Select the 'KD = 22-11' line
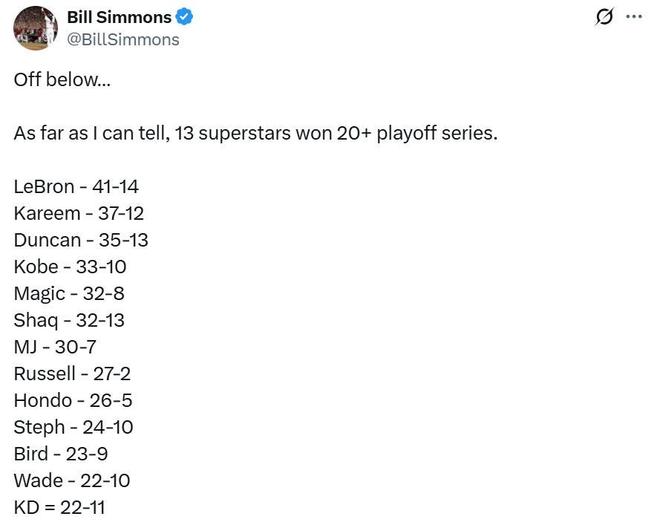The height and width of the screenshot is (525, 660). (x=59, y=507)
